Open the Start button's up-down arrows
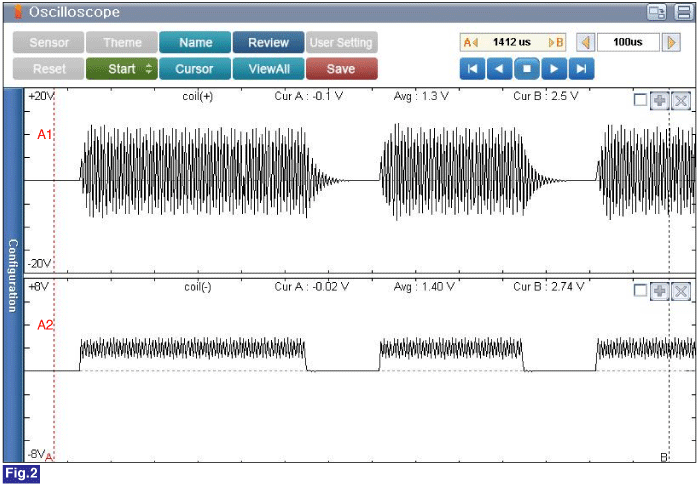 [x=149, y=69]
